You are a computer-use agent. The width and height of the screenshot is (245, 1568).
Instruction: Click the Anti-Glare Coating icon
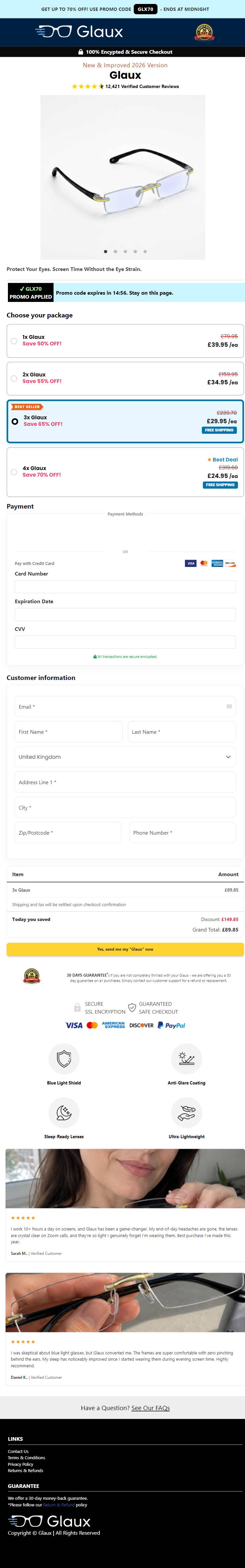tap(187, 1058)
